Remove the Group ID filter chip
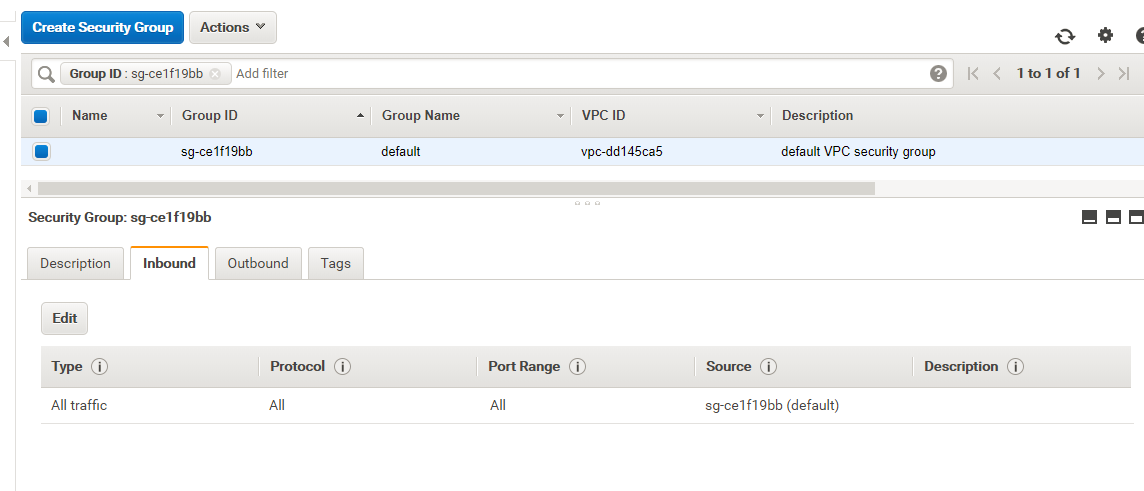The width and height of the screenshot is (1144, 491). pyautogui.click(x=215, y=74)
